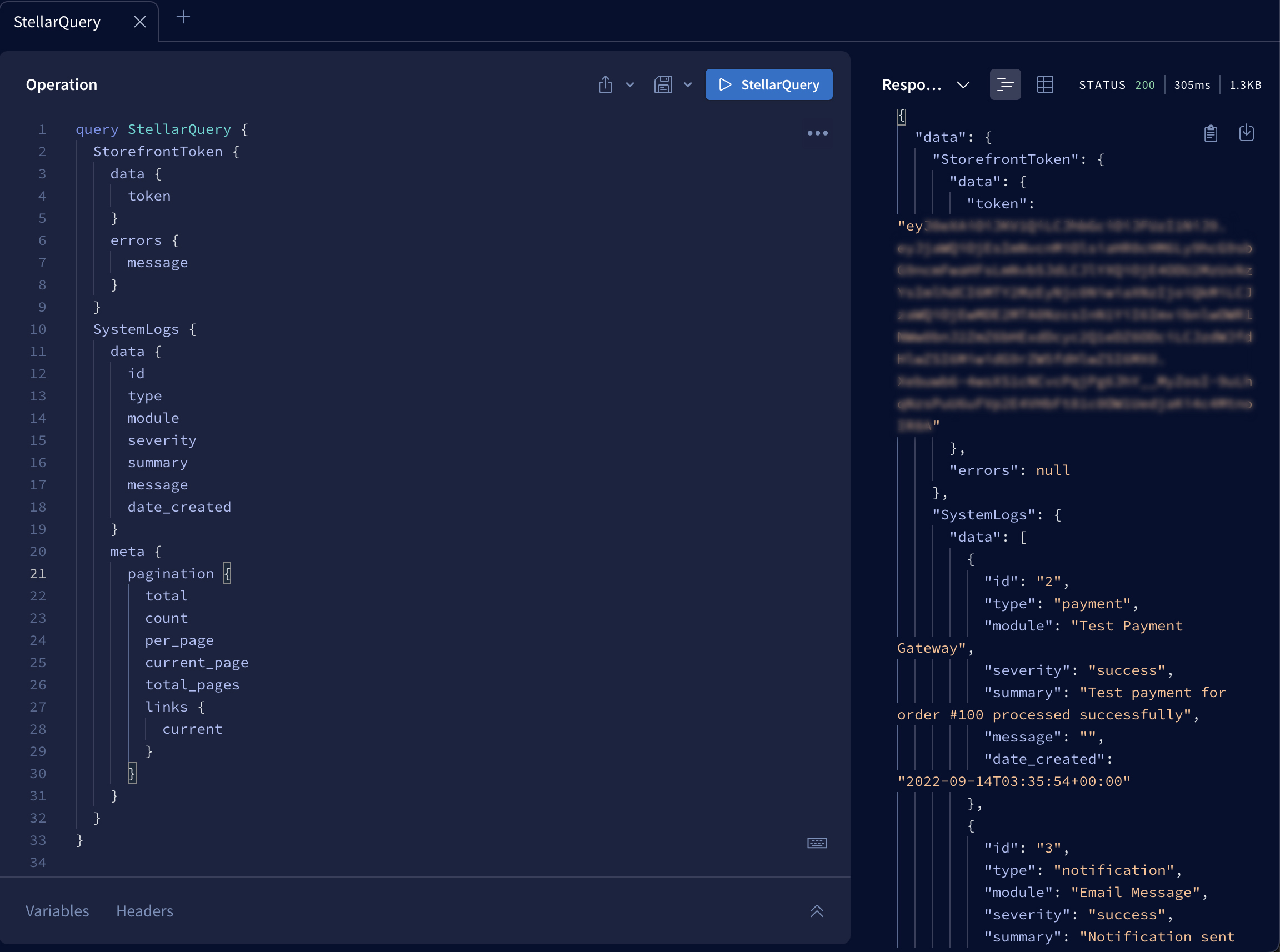Screen dimensions: 1280x952
Task: Open the save options dropdown arrow
Action: click(688, 85)
